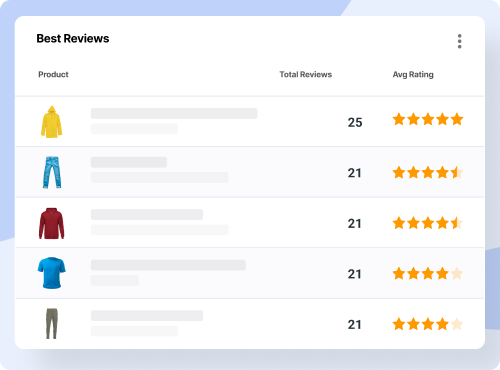Click the raincoat product title placeholder
Screen dimensions: 500x370
coord(174,113)
